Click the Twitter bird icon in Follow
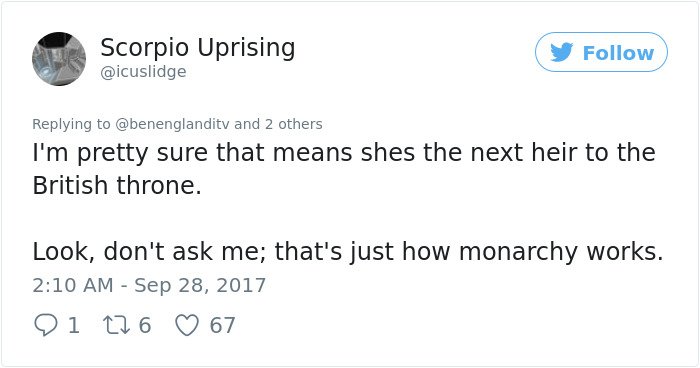This screenshot has width=700, height=368. 562,52
